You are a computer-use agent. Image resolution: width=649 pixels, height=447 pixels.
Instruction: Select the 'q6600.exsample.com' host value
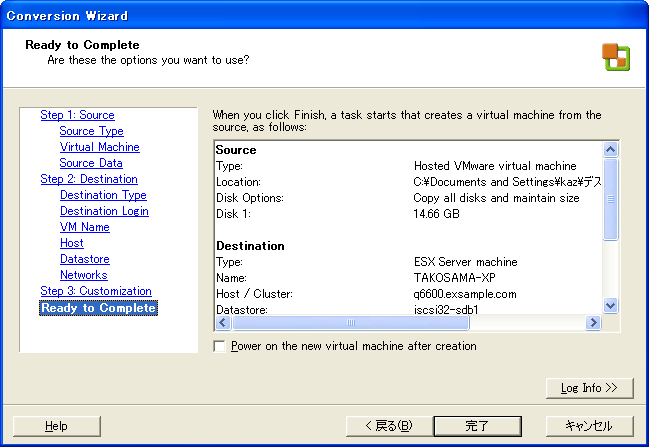(x=465, y=294)
